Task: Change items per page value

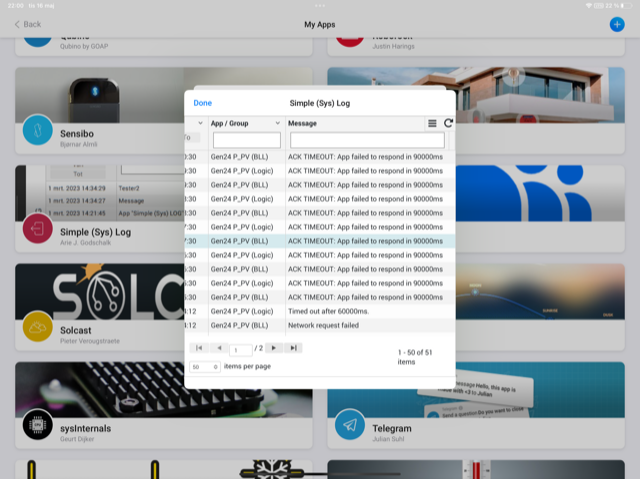Action: pos(205,366)
